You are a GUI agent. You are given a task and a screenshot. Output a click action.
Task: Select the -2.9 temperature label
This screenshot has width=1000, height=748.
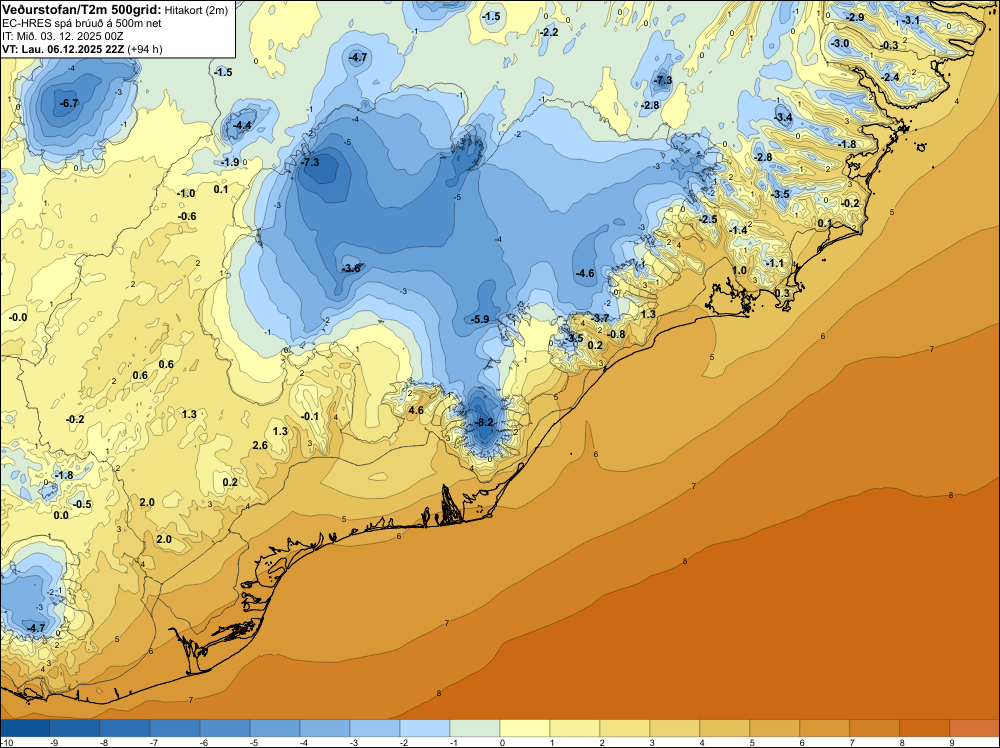coord(855,17)
